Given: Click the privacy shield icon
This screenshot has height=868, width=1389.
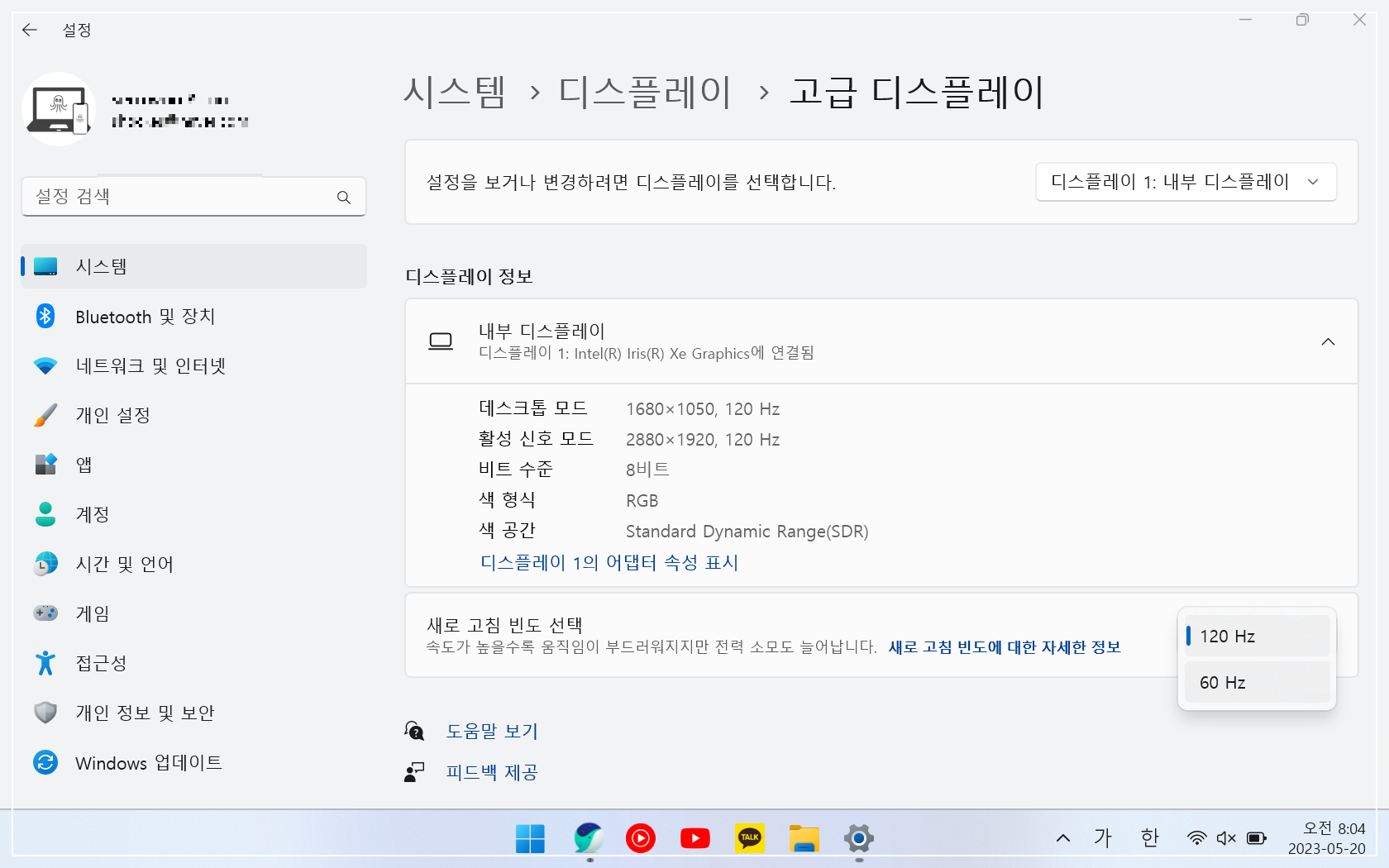Looking at the screenshot, I should [x=45, y=713].
